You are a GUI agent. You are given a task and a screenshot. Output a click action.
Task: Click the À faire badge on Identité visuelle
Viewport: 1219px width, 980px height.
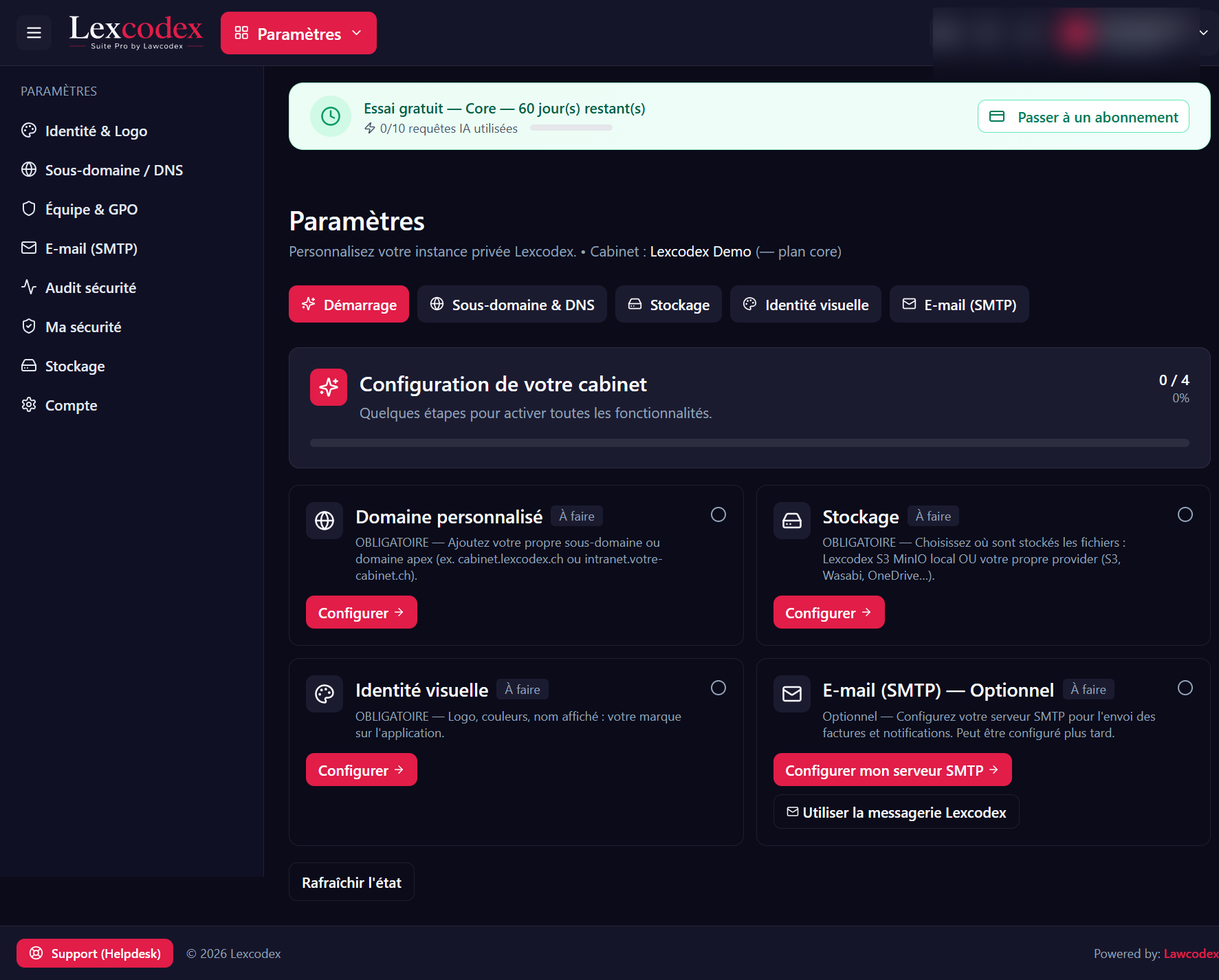(523, 689)
